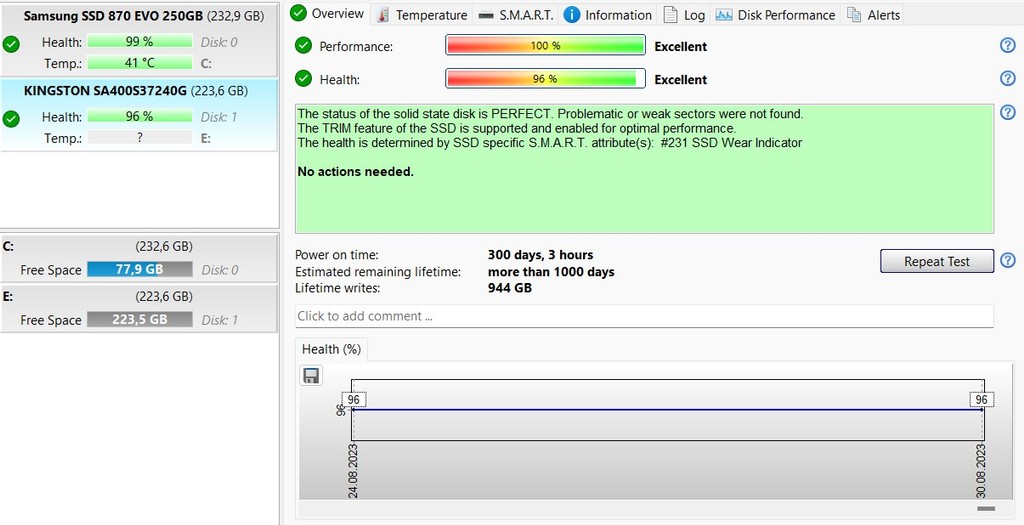The image size is (1024, 525).
Task: Click the 'Disk: 1' label under Kingston
Action: point(219,117)
